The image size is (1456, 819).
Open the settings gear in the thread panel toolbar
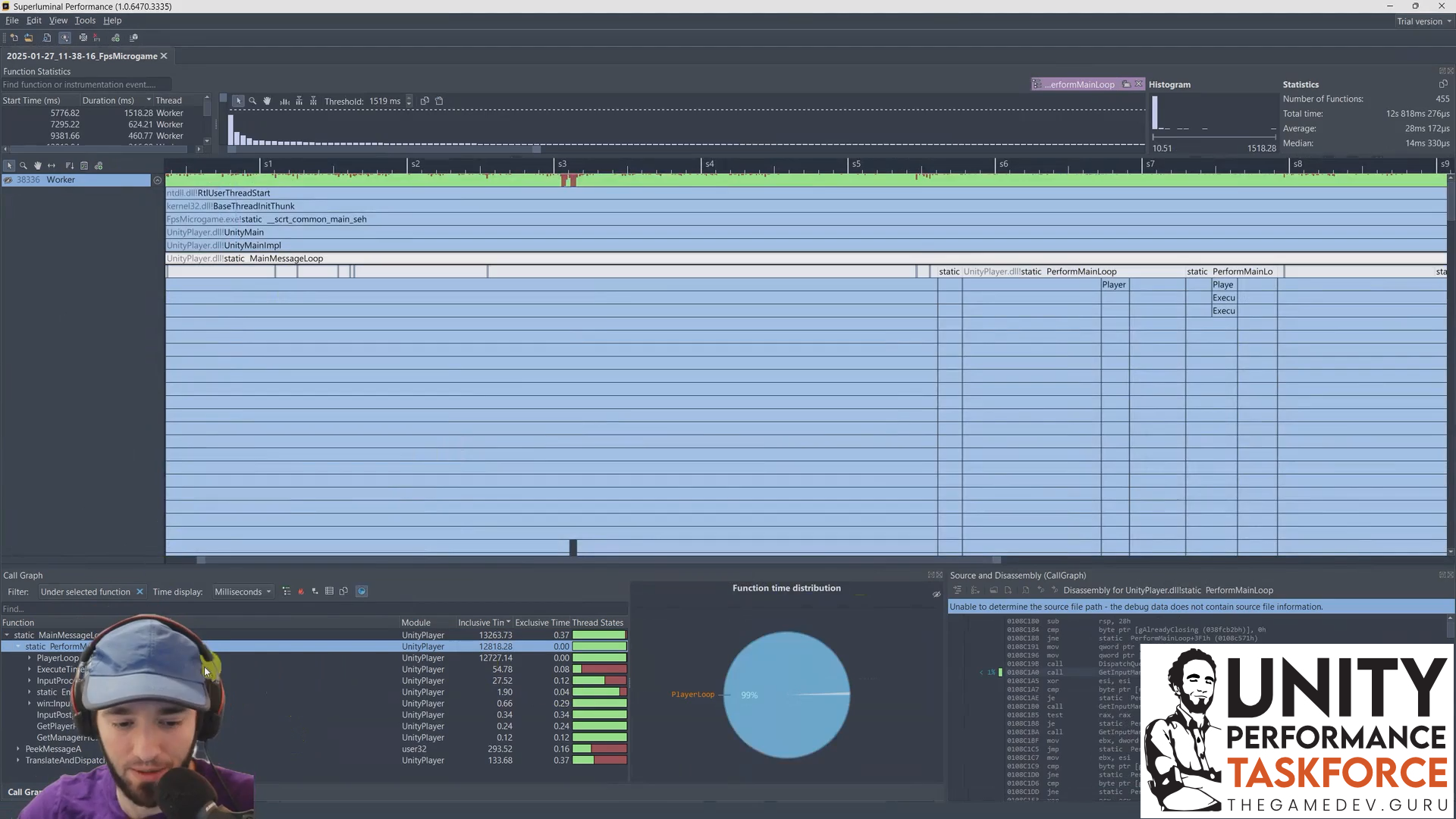tap(99, 165)
